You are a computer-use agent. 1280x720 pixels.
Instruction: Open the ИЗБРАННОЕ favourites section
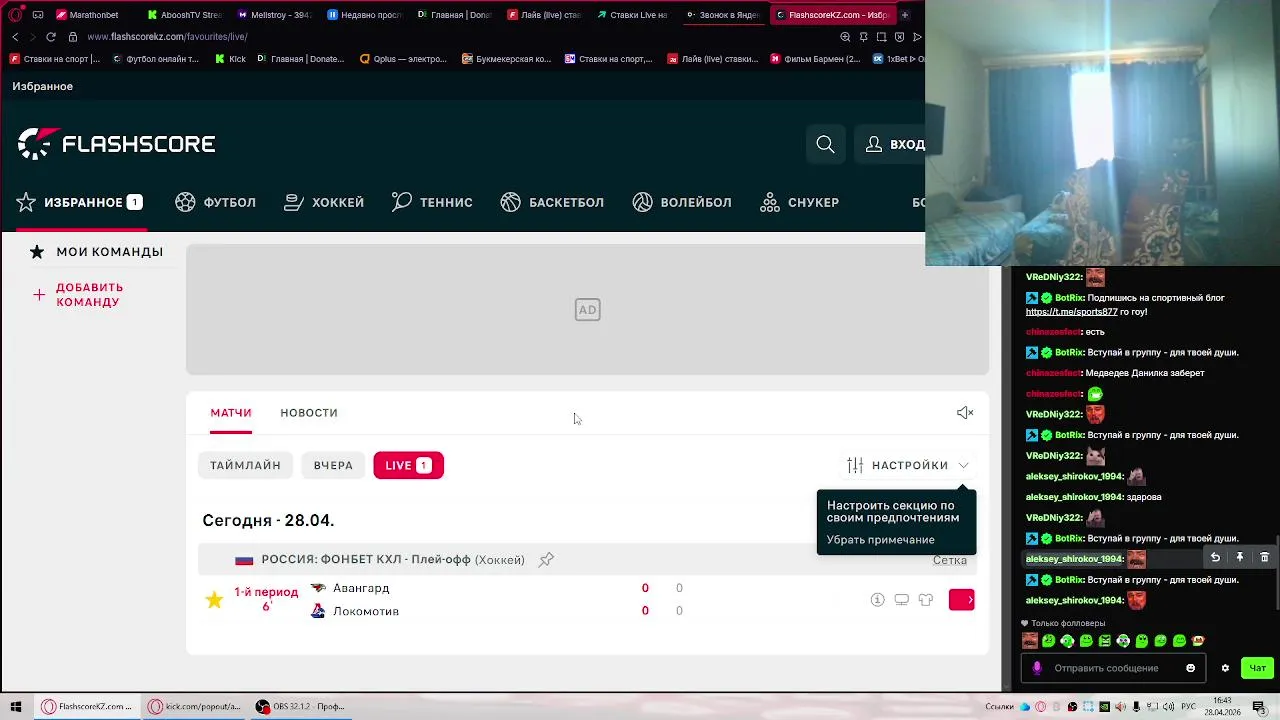tap(79, 202)
